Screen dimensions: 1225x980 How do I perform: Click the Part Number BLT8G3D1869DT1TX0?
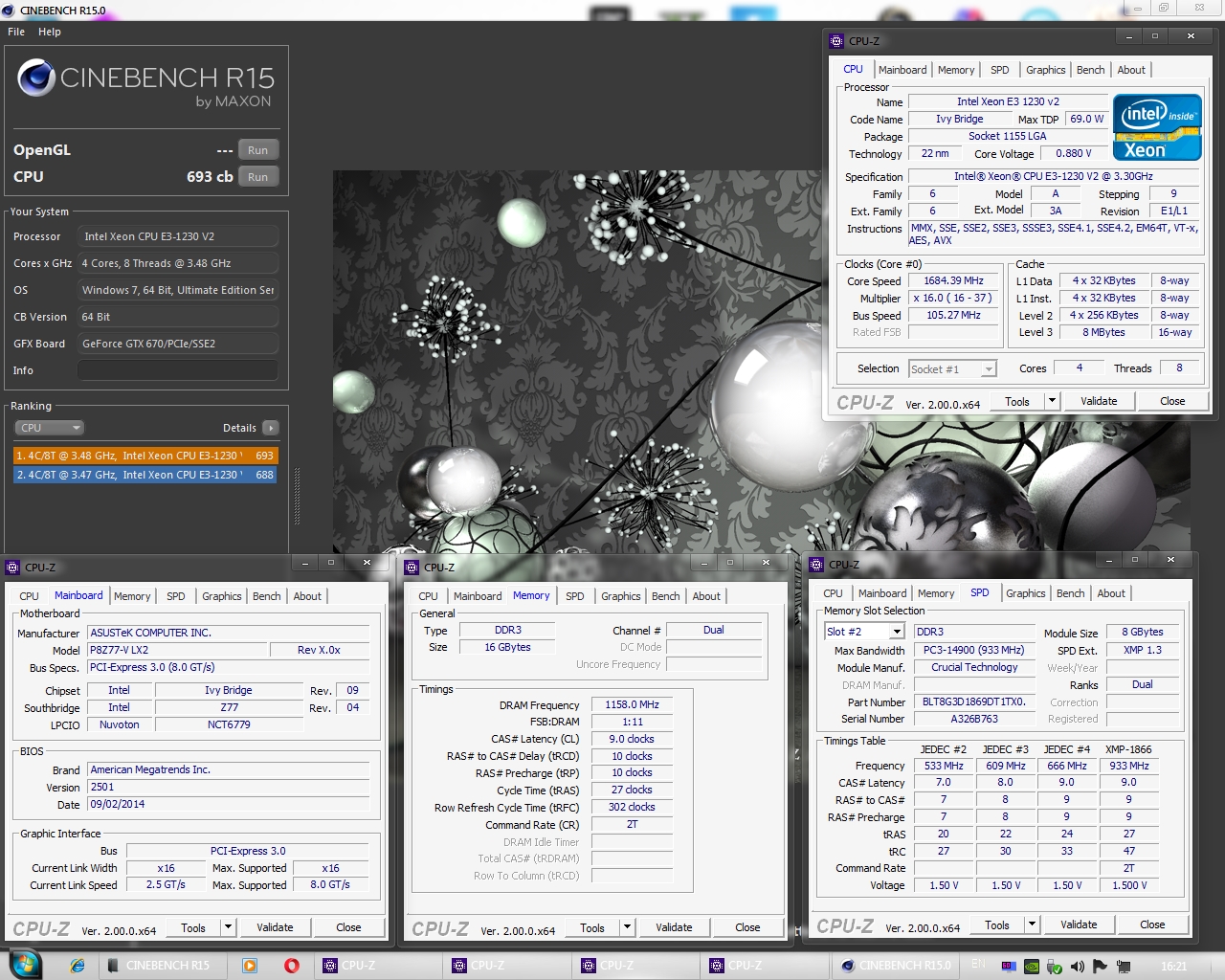[x=974, y=702]
